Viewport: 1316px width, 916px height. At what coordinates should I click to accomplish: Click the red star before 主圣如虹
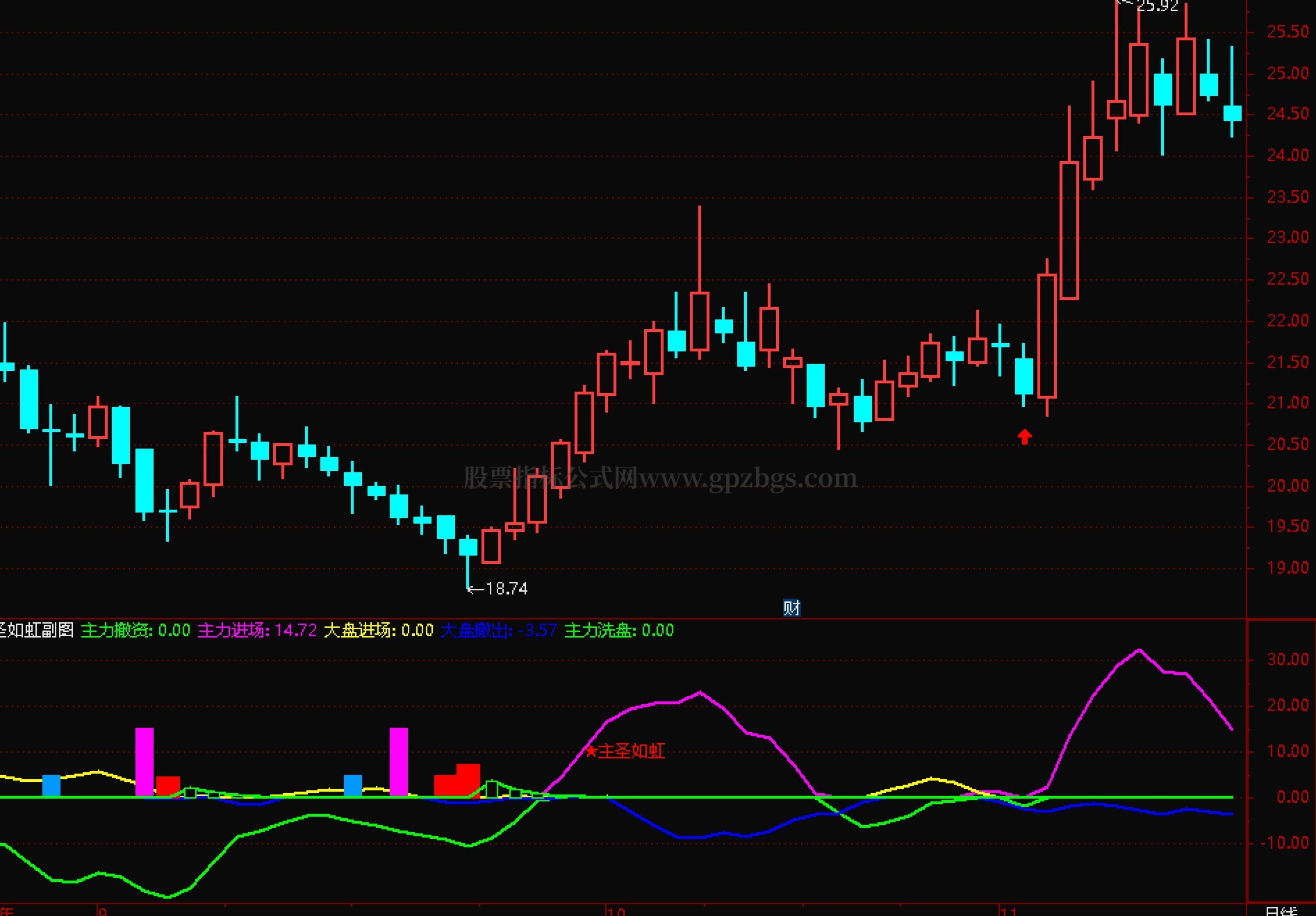click(x=591, y=751)
